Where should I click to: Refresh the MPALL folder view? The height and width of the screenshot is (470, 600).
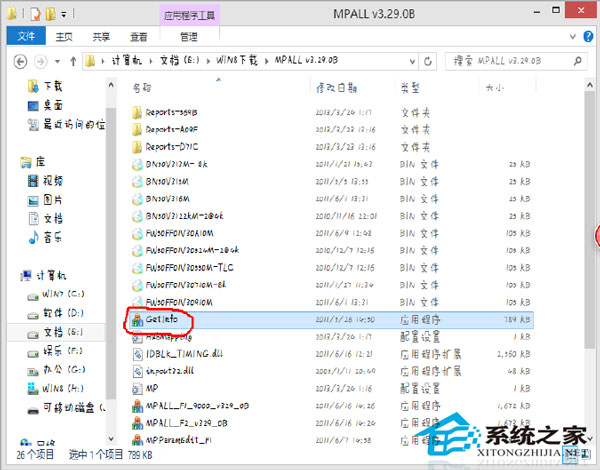coord(428,61)
